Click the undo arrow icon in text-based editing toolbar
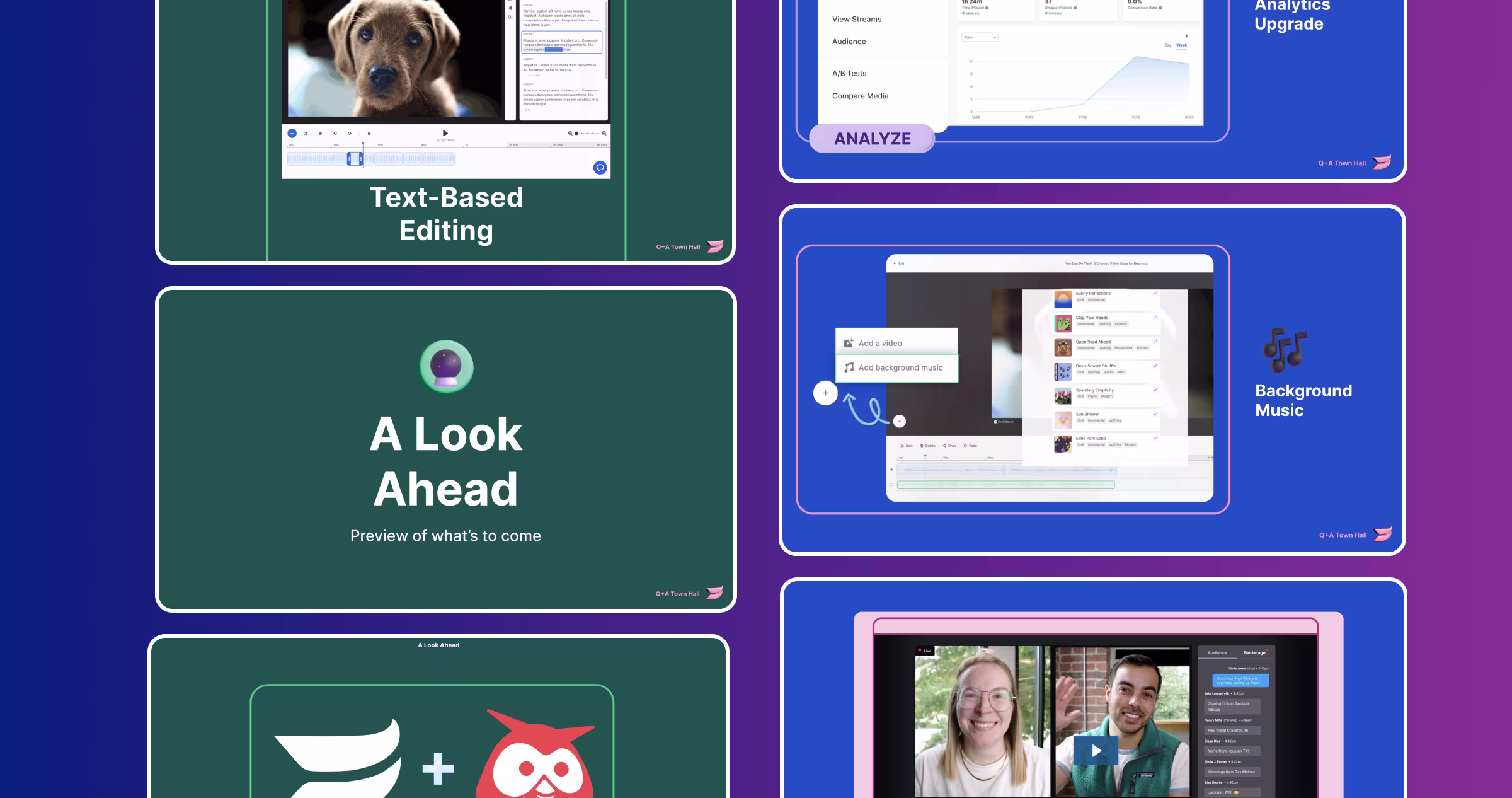Image resolution: width=1512 pixels, height=798 pixels. [x=335, y=133]
